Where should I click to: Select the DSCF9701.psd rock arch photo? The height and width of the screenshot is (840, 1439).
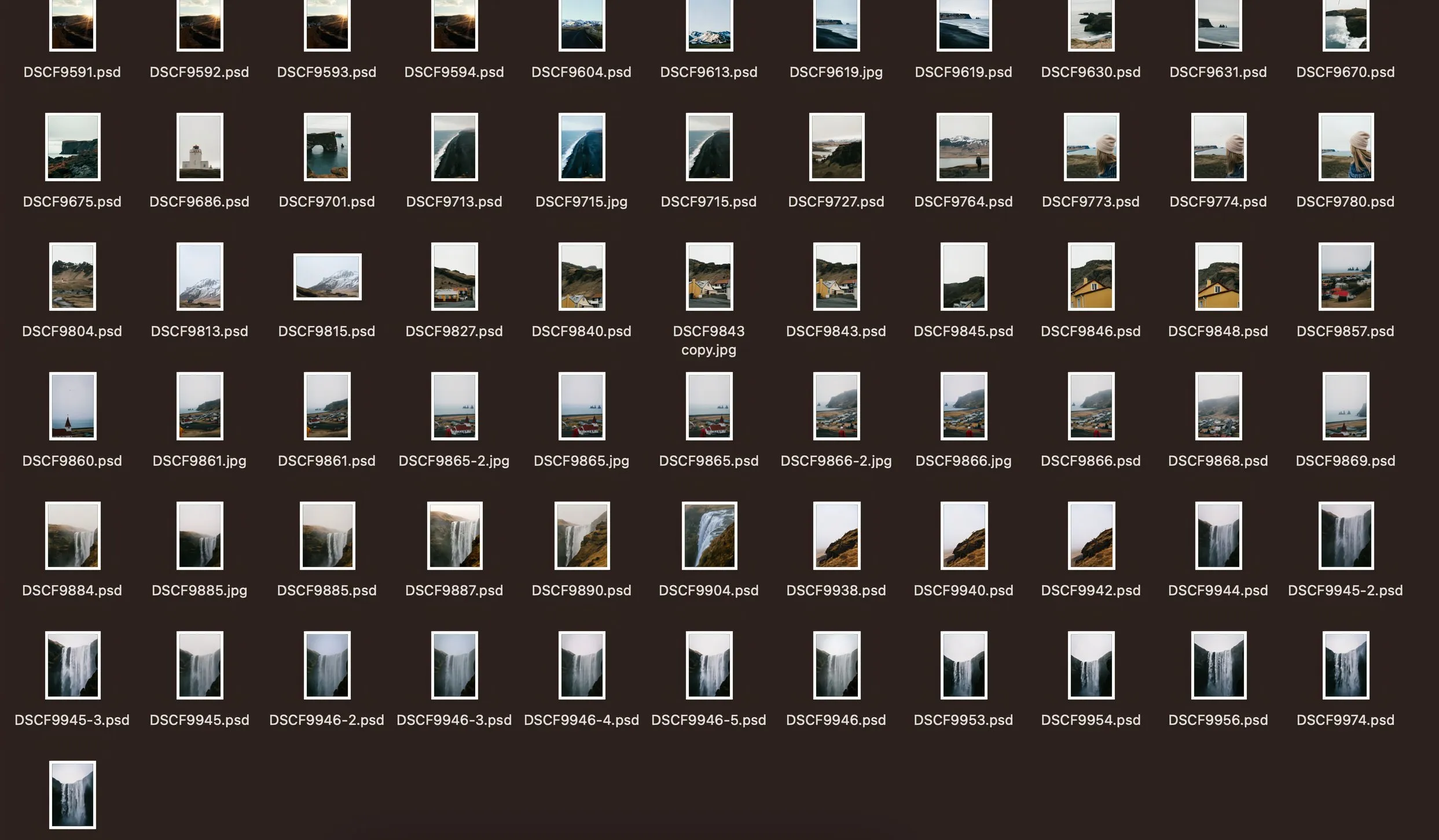tap(327, 148)
